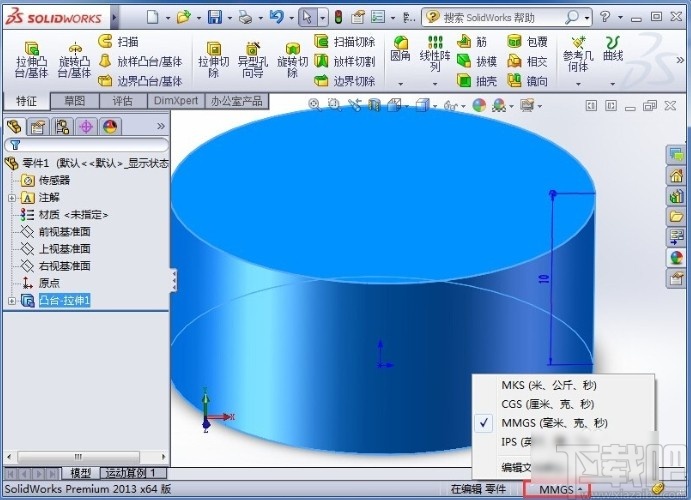Click the Linear Pattern (线性阵列) tool

click(435, 53)
